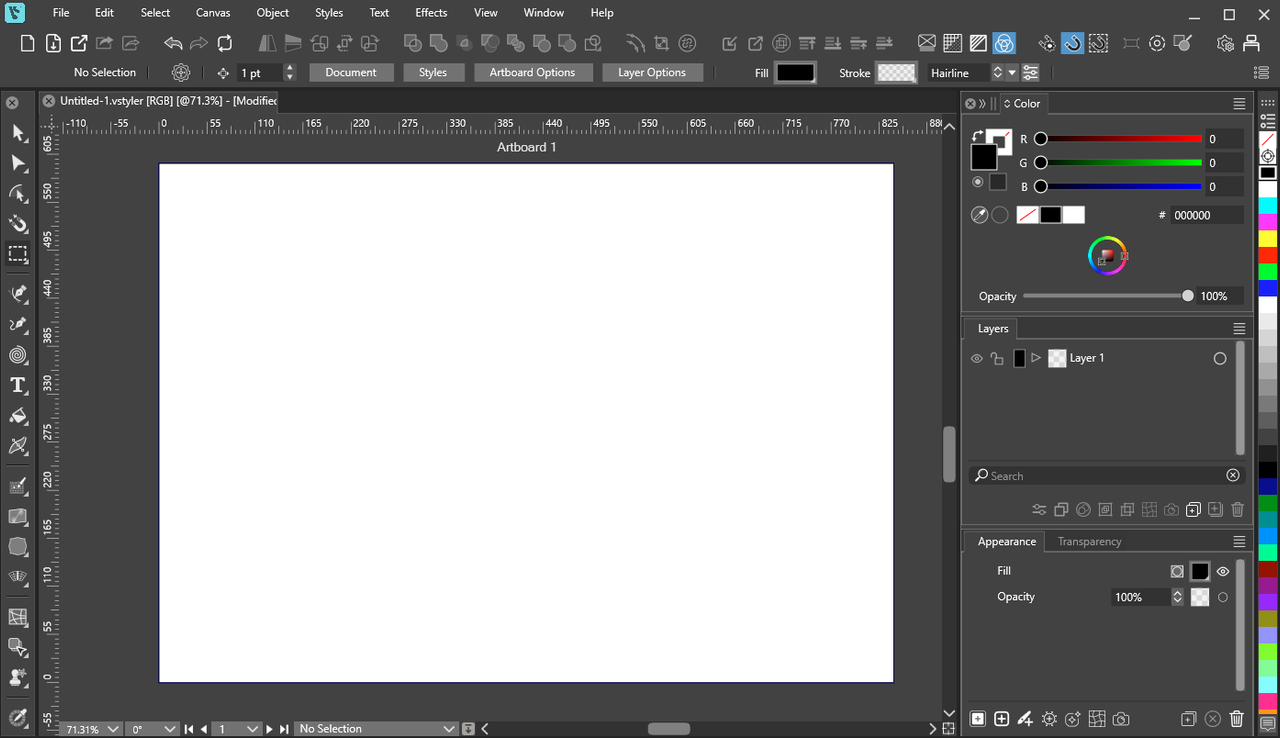The image size is (1280, 738).
Task: Hide Layer 1 using eye icon
Action: tap(977, 358)
